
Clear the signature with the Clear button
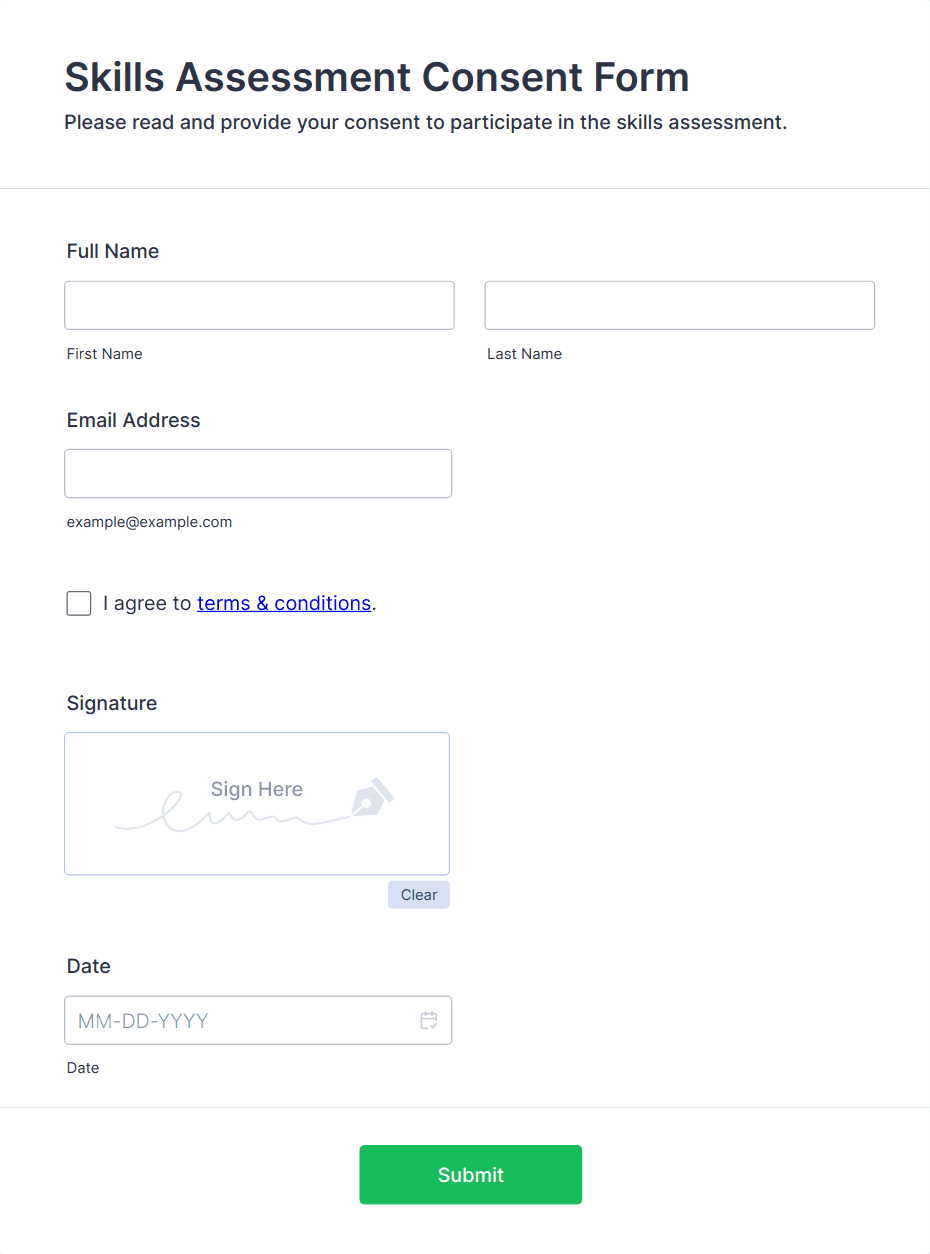[419, 895]
